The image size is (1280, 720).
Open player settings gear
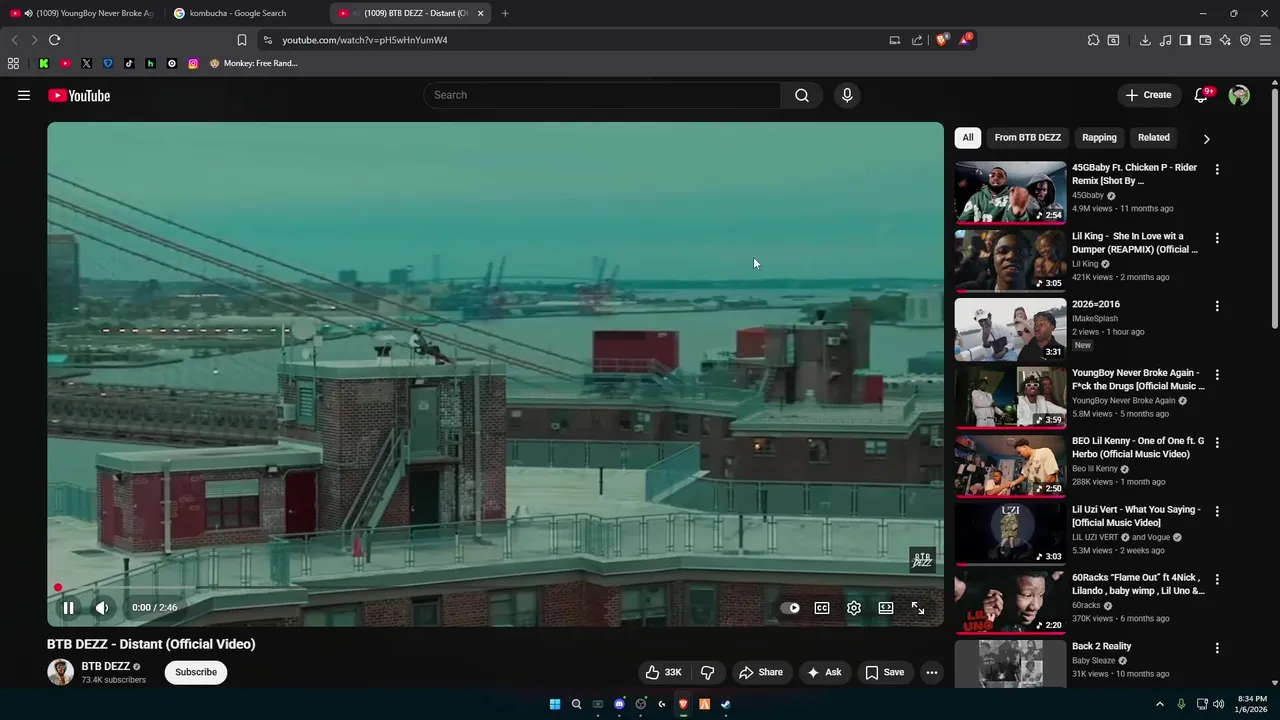(854, 607)
